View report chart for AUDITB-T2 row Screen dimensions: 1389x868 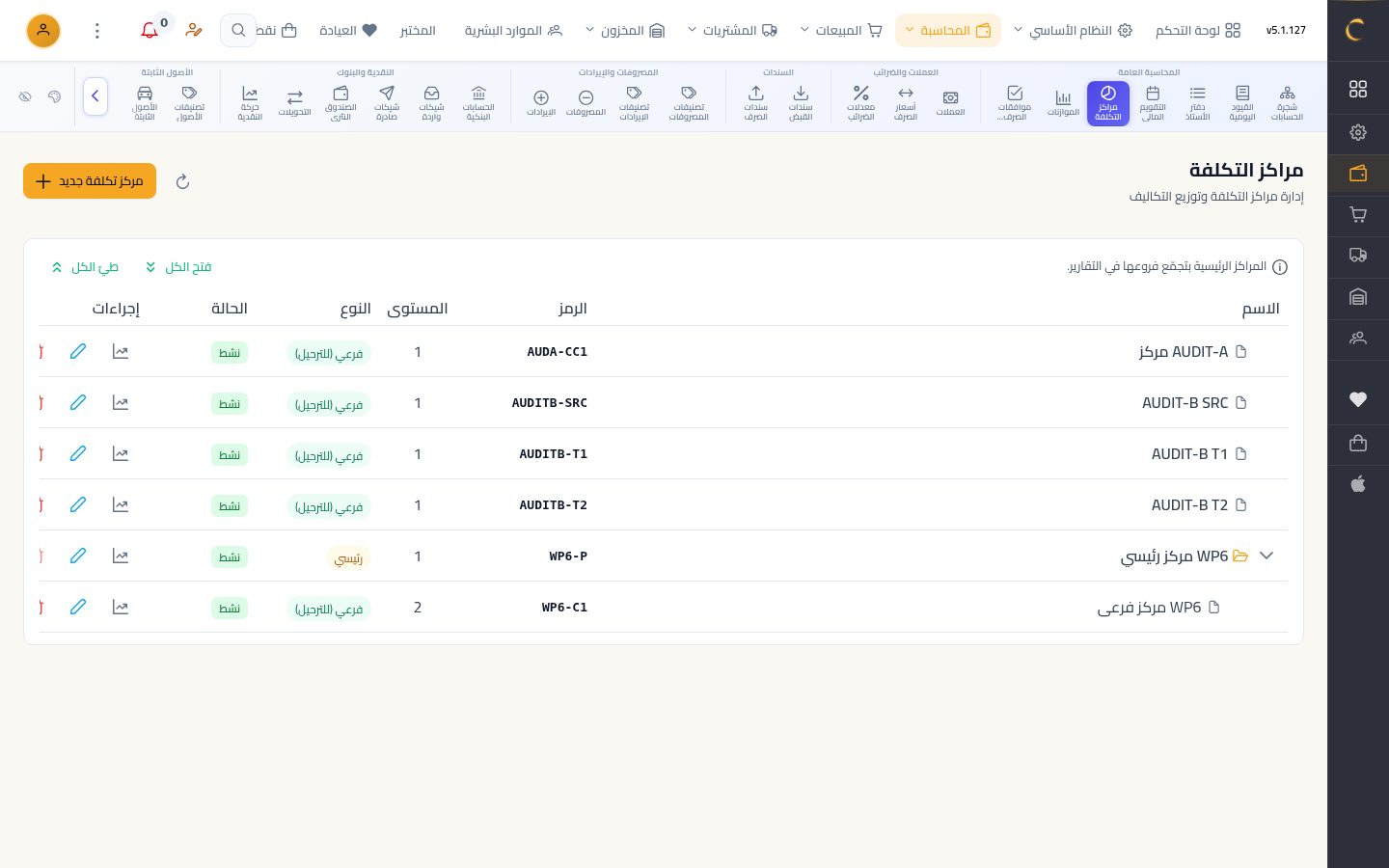tap(121, 505)
